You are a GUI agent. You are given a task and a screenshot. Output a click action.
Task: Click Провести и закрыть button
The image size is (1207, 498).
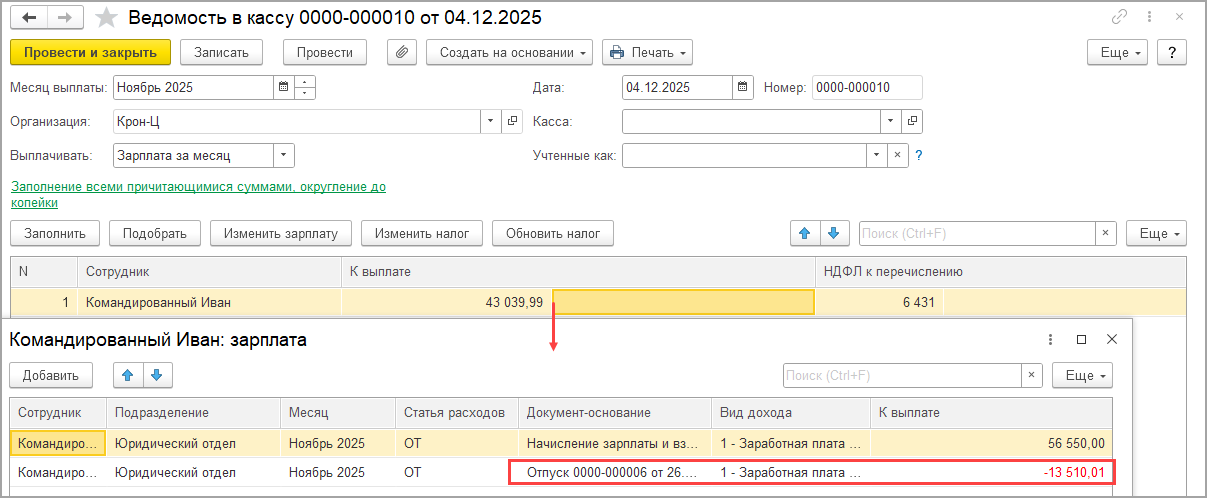pyautogui.click(x=90, y=52)
